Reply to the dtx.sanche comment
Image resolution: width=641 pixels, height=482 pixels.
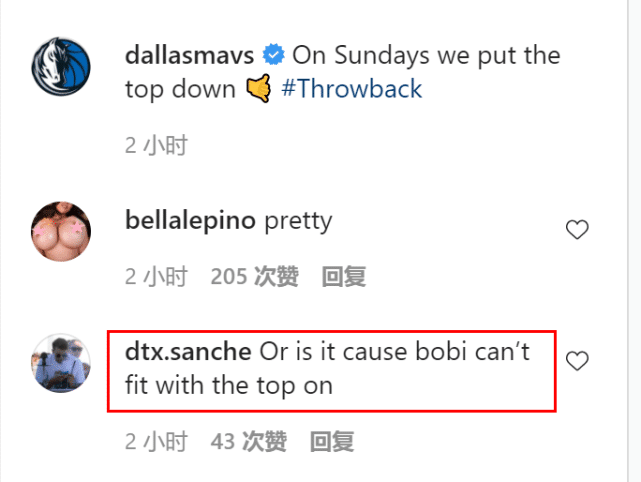pos(332,441)
